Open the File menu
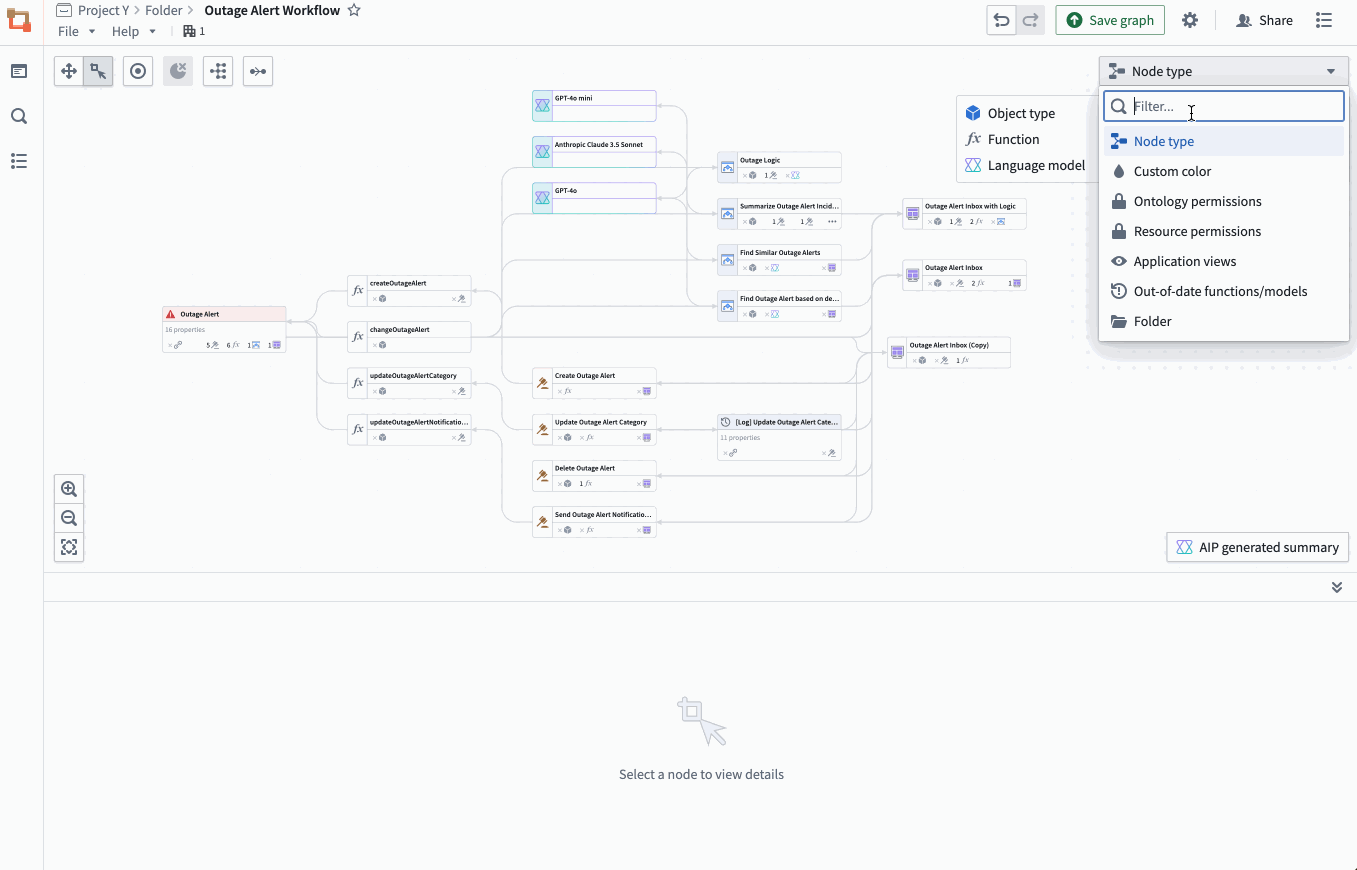The image size is (1357, 870). (x=77, y=31)
